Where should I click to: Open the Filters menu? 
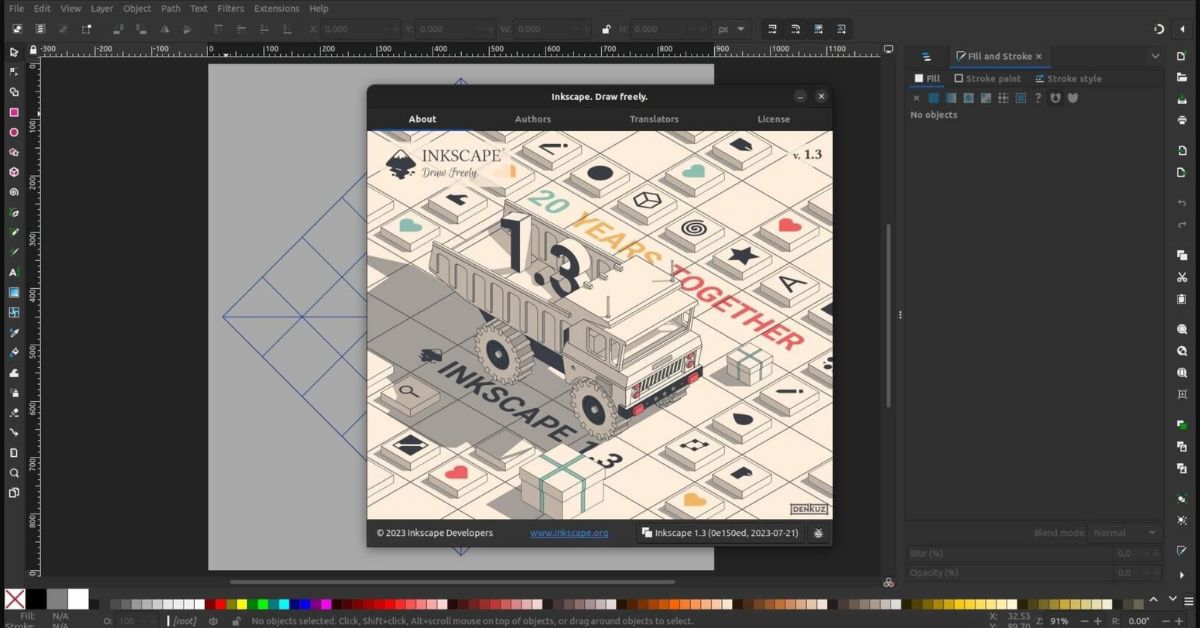[x=230, y=8]
